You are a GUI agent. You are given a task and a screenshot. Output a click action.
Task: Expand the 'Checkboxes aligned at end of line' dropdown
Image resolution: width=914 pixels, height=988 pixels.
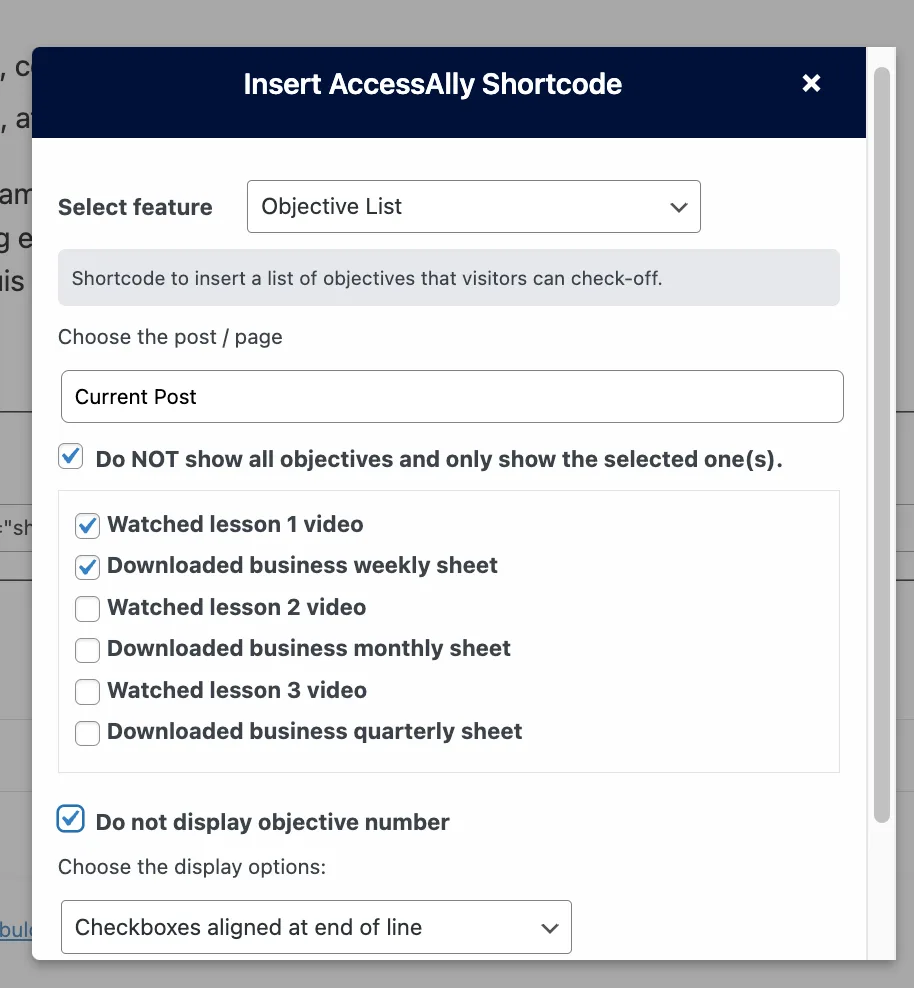click(x=316, y=927)
